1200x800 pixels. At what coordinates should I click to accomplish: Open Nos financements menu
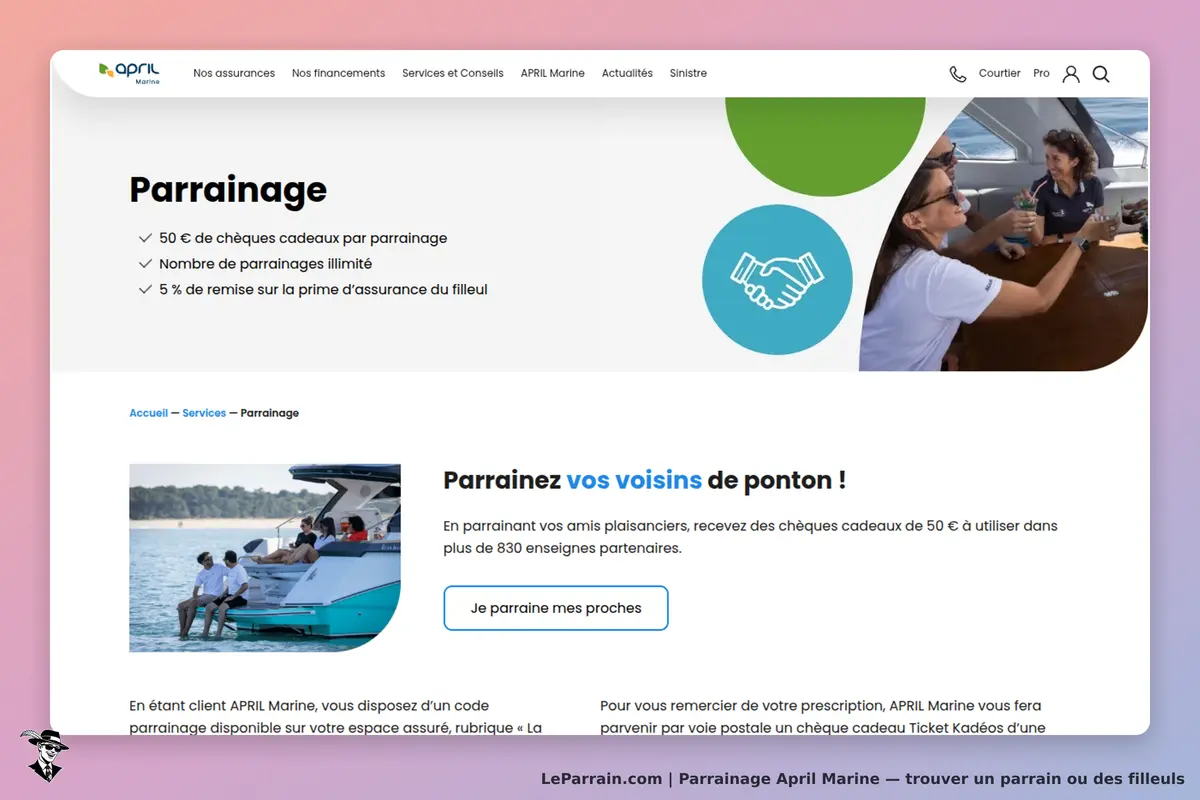(x=338, y=73)
